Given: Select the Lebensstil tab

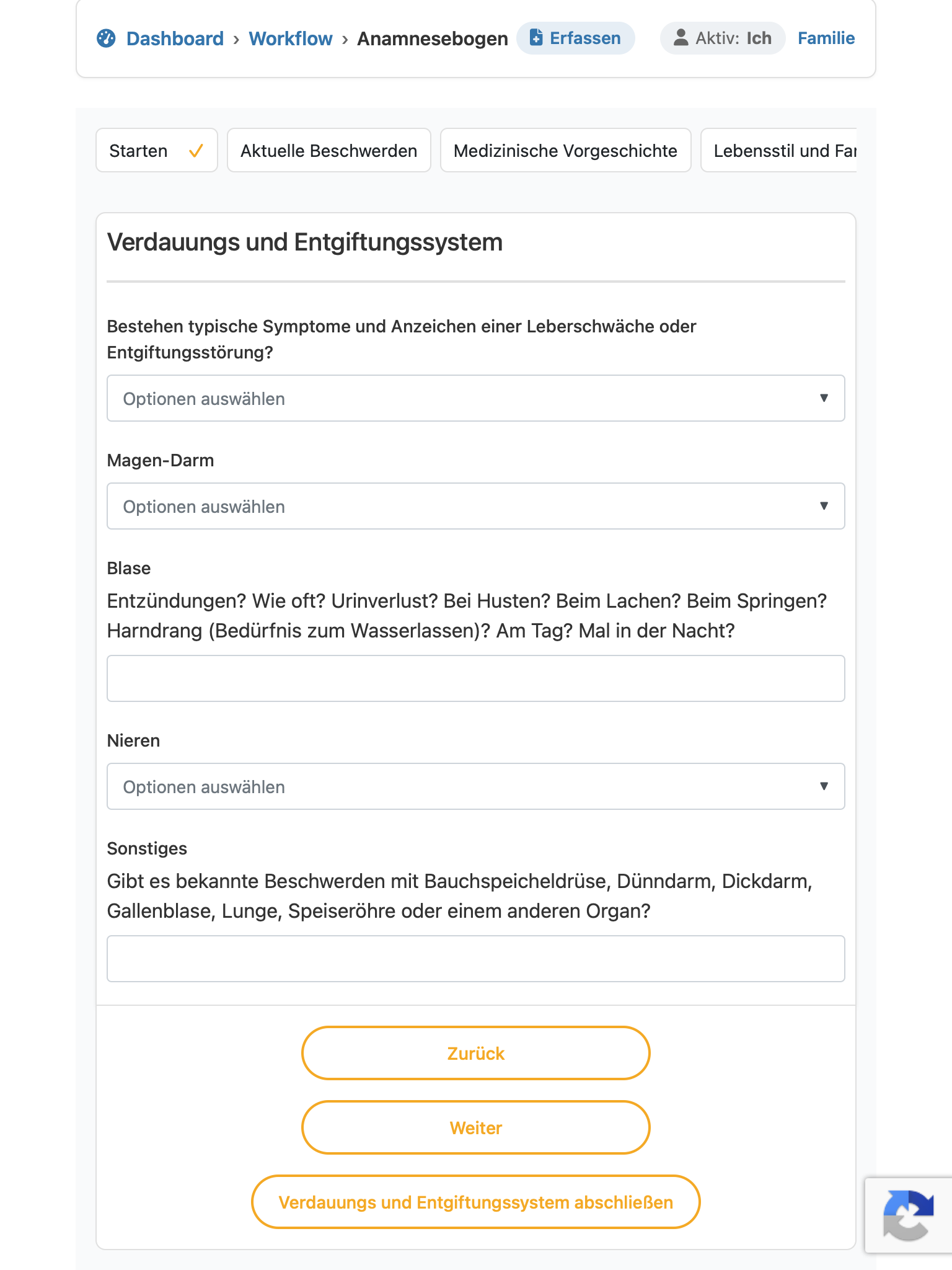Looking at the screenshot, I should [x=779, y=150].
